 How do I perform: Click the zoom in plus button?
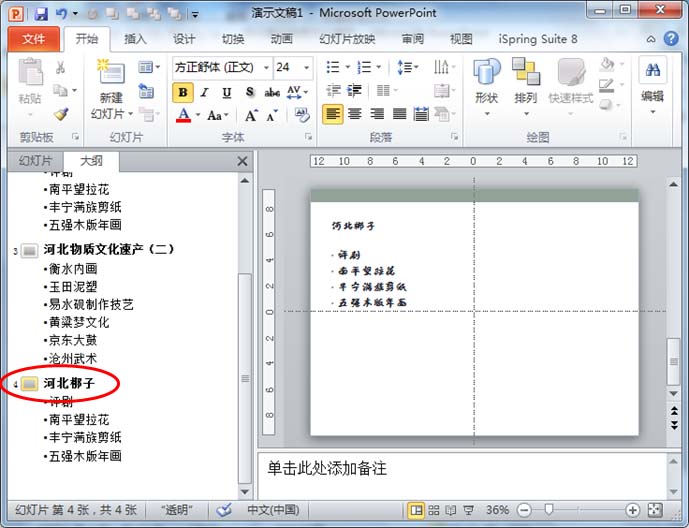point(633,510)
